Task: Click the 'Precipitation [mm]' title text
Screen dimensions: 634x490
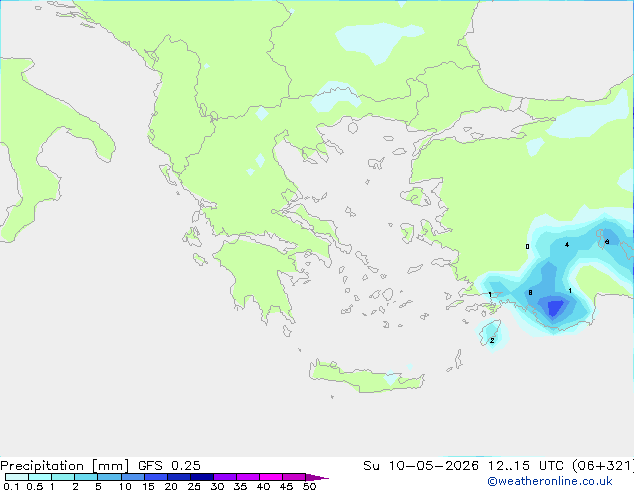Action: pyautogui.click(x=64, y=466)
